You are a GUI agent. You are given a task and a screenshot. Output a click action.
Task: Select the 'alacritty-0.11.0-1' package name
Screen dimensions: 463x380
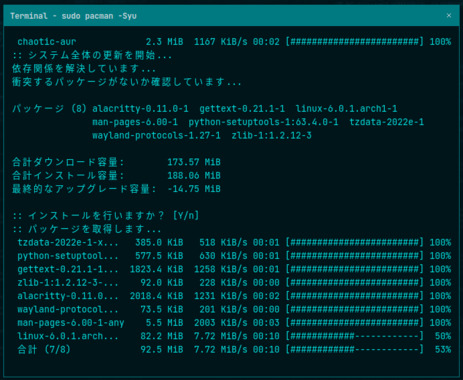point(140,109)
